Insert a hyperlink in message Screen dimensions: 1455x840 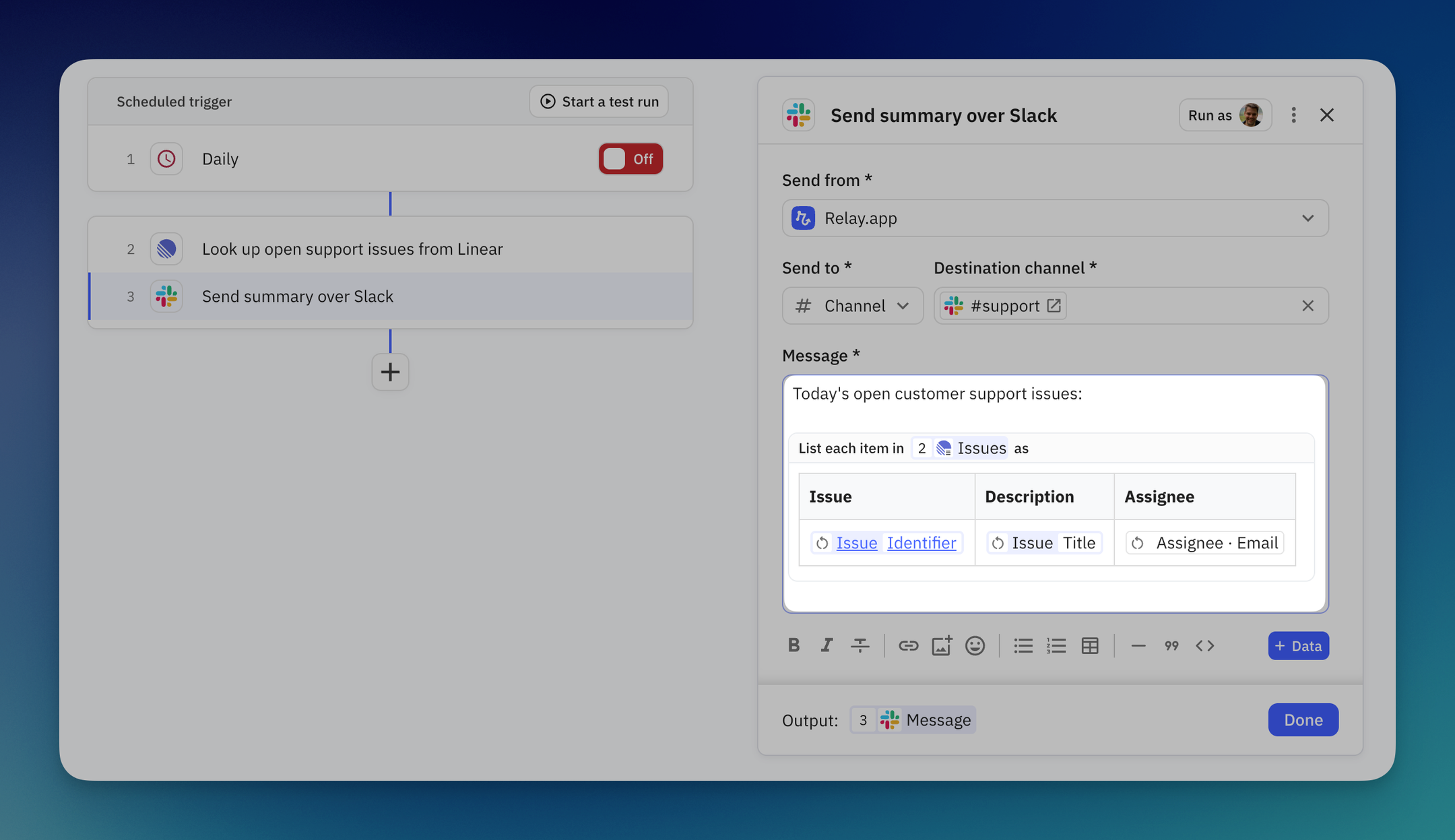pyautogui.click(x=908, y=645)
